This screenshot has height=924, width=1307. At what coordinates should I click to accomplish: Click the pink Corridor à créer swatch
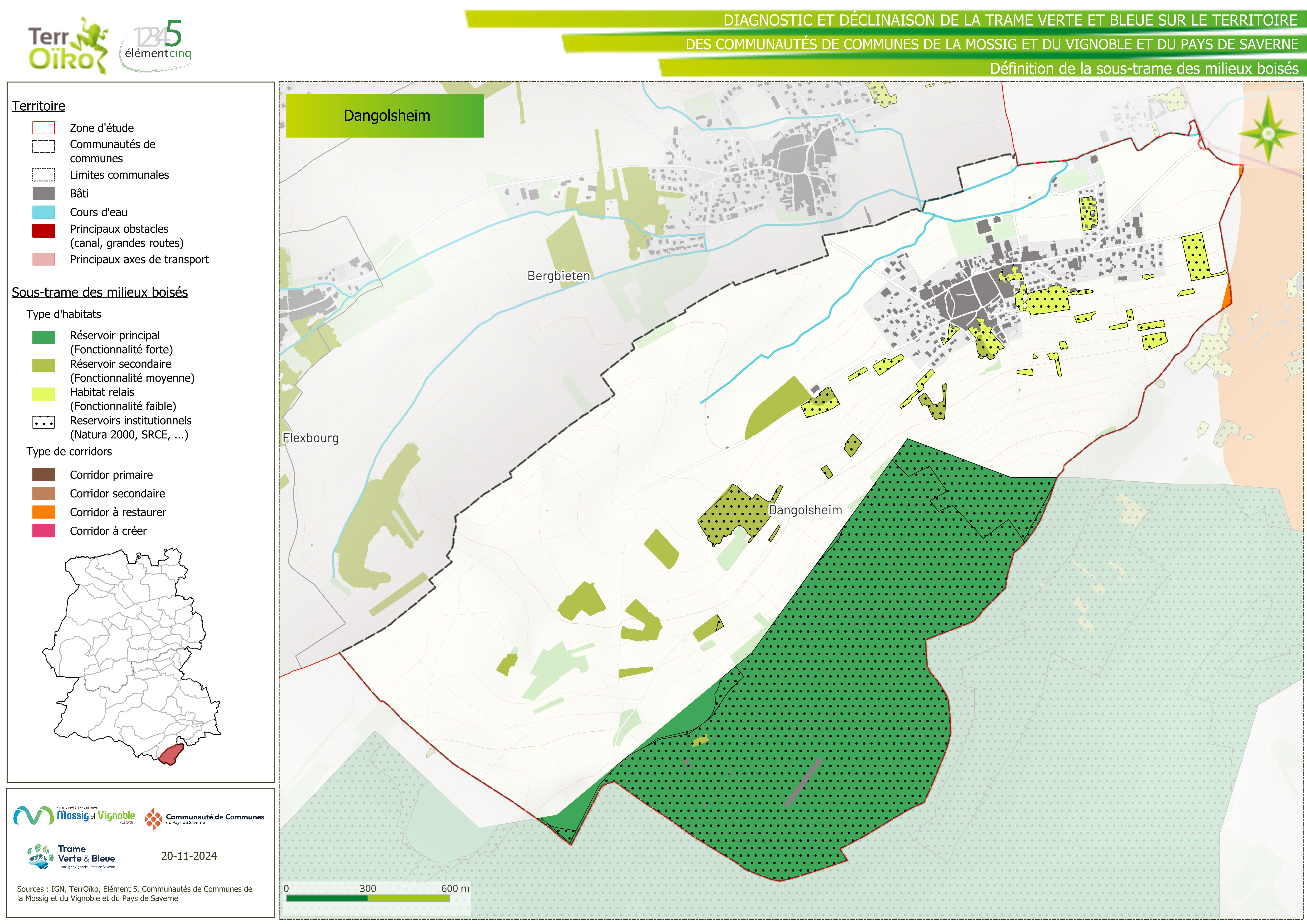pos(44,531)
